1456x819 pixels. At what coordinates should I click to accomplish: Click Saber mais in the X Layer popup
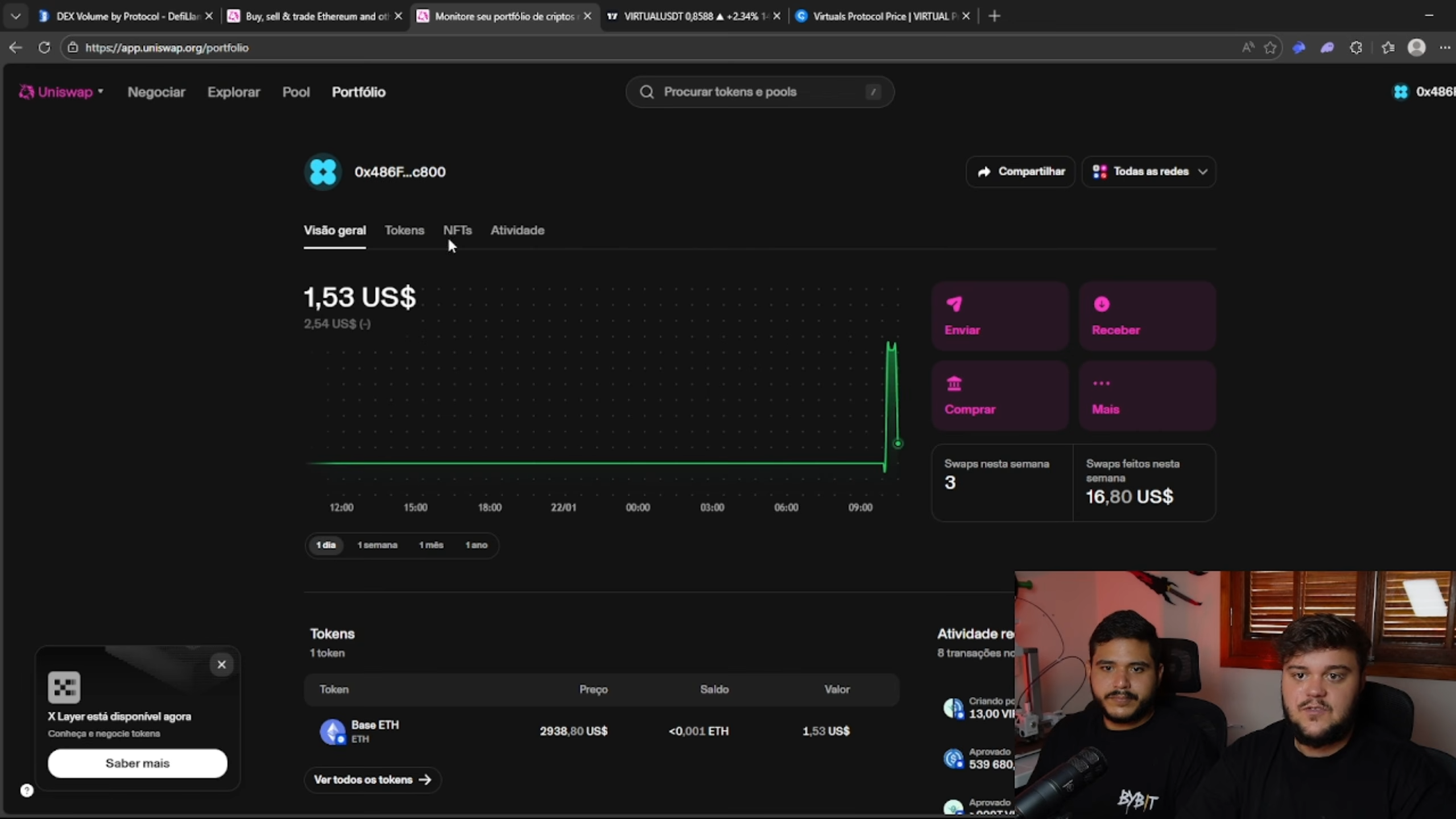point(138,763)
